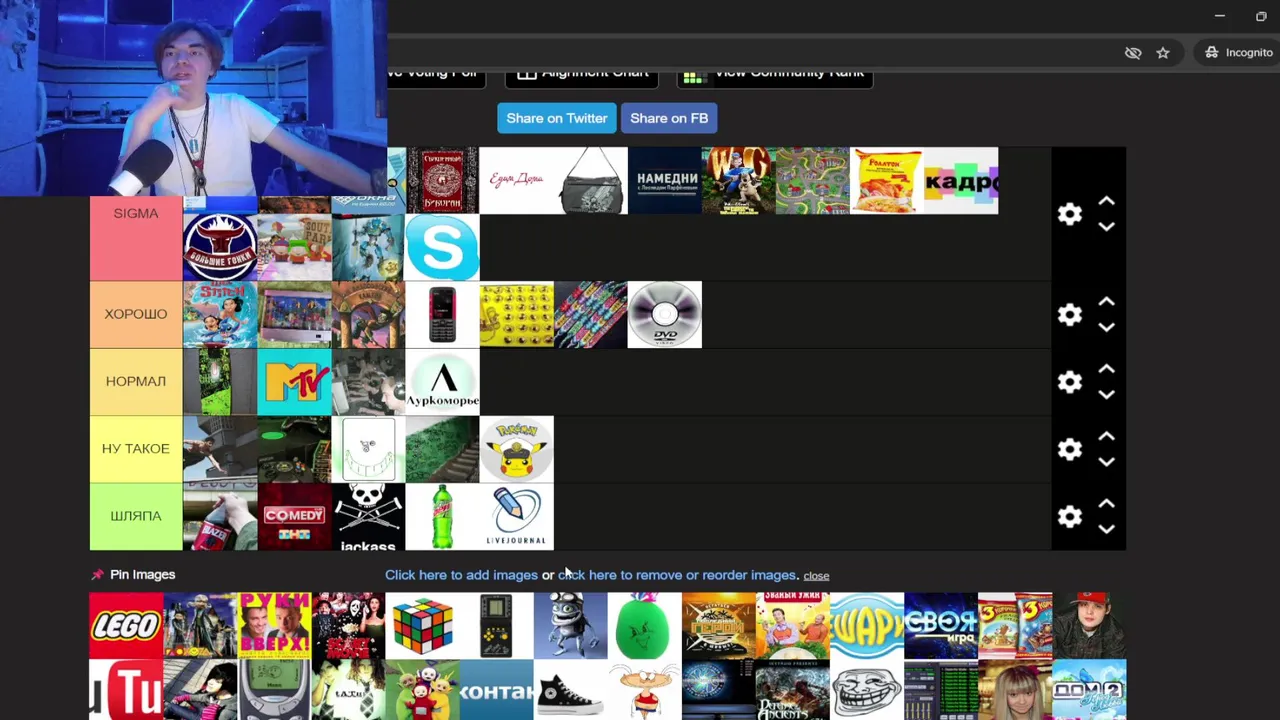Click the Share on FB button
Screen dimensions: 1280x720
tap(669, 118)
